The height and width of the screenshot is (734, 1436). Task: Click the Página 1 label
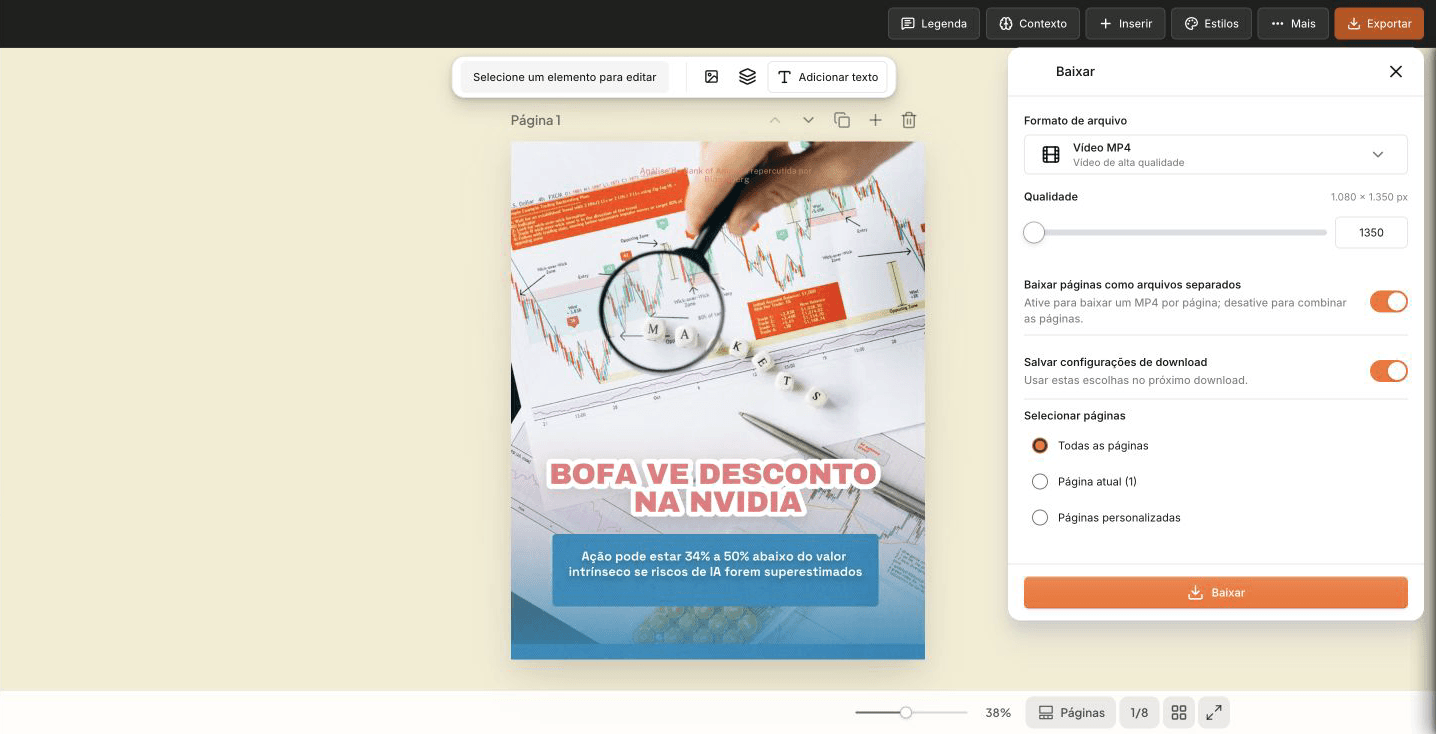pyautogui.click(x=536, y=120)
